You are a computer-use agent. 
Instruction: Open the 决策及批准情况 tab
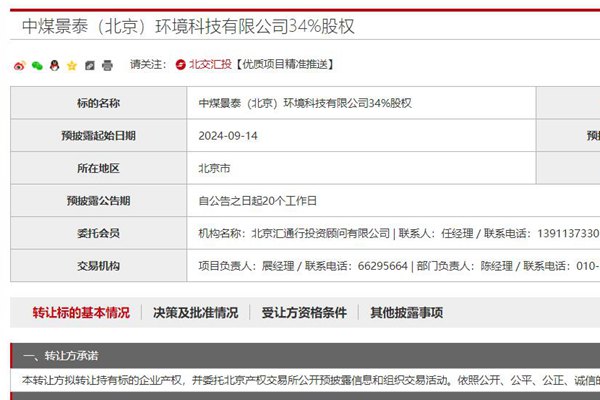pyautogui.click(x=196, y=313)
